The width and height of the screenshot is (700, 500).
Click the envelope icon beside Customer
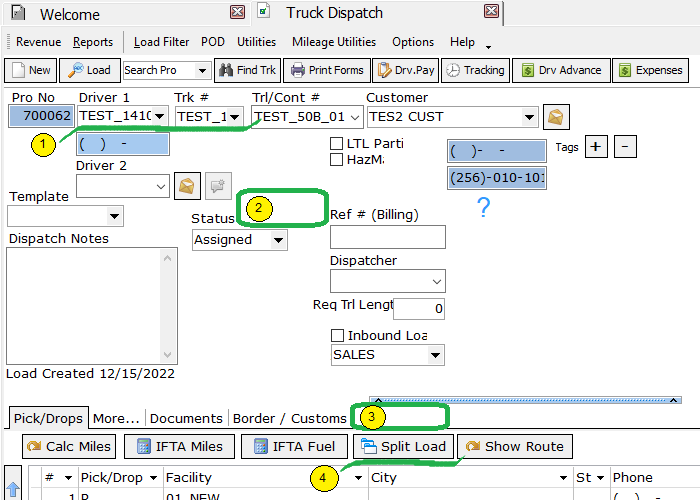click(556, 117)
